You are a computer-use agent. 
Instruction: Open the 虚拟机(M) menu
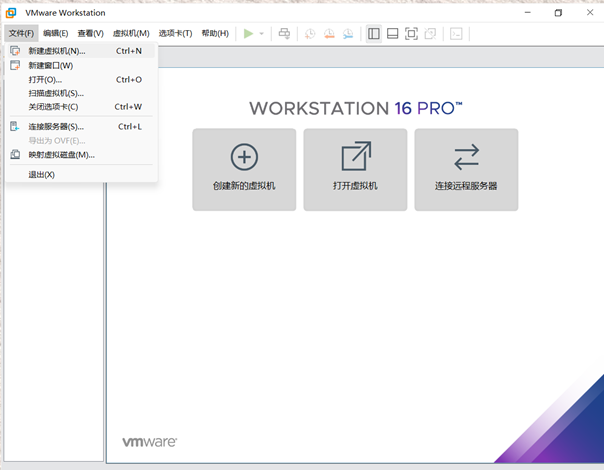pos(131,34)
